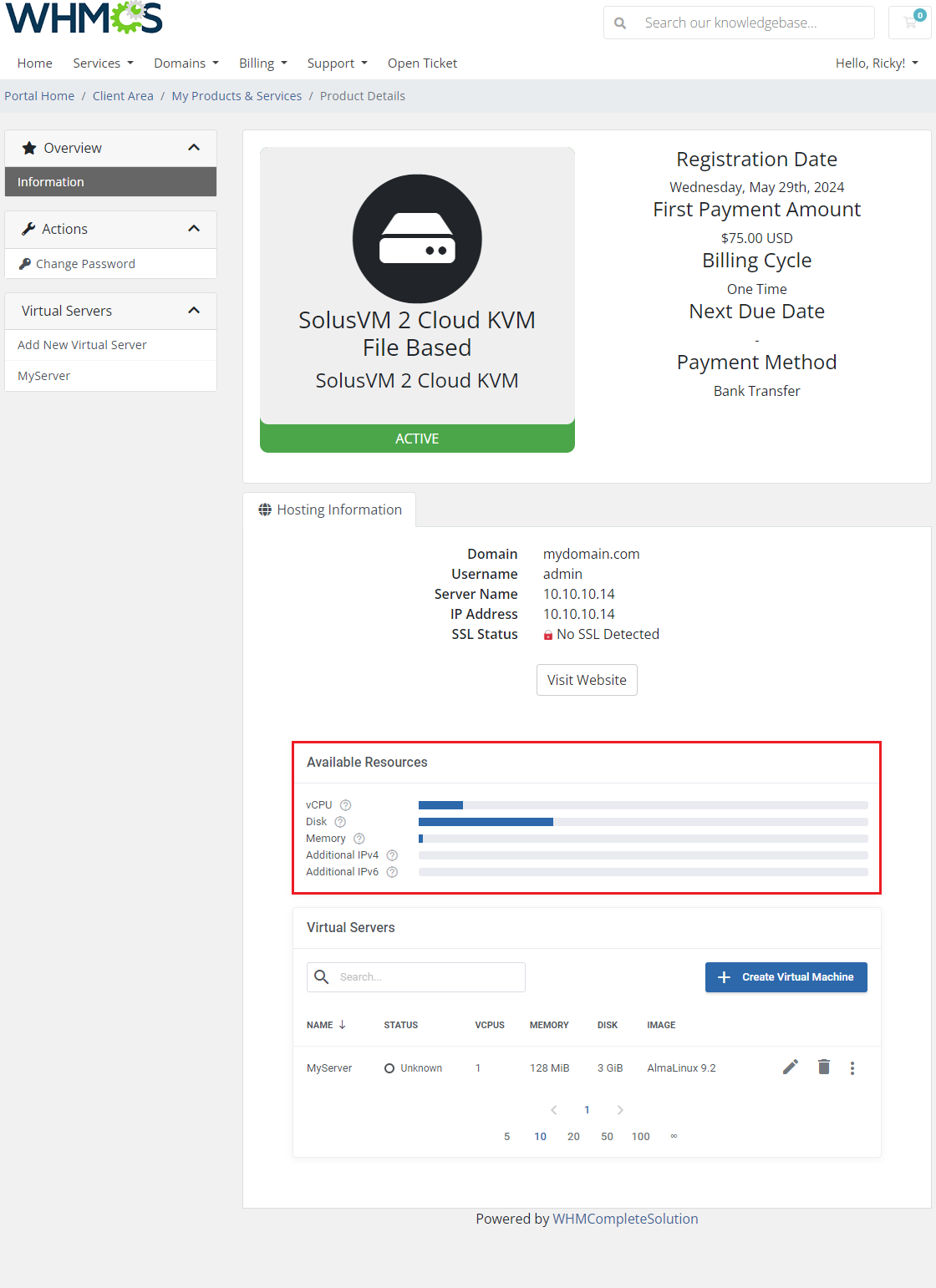Click the Unknown status cell
The height and width of the screenshot is (1288, 936).
click(413, 1068)
